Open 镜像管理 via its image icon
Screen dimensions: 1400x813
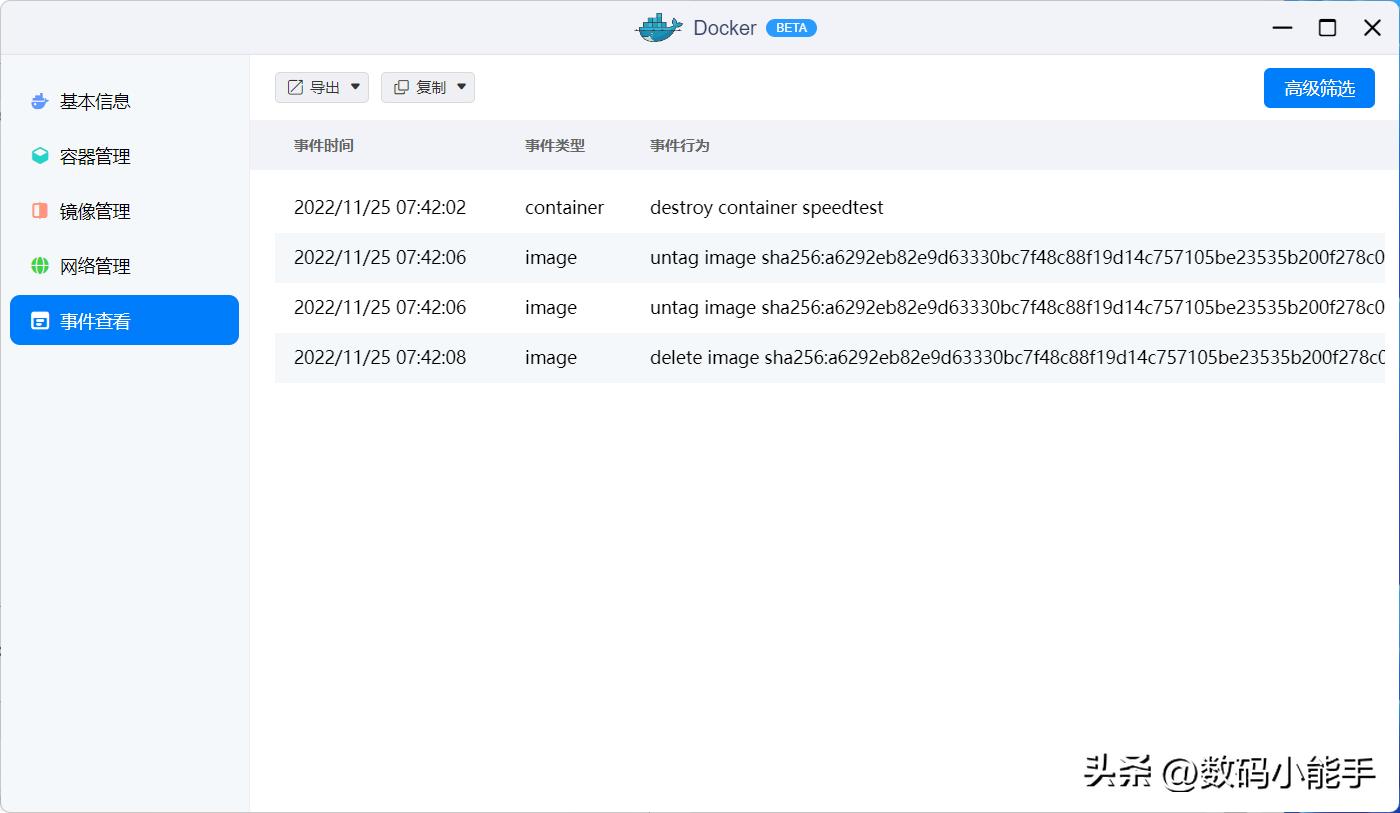[x=39, y=211]
